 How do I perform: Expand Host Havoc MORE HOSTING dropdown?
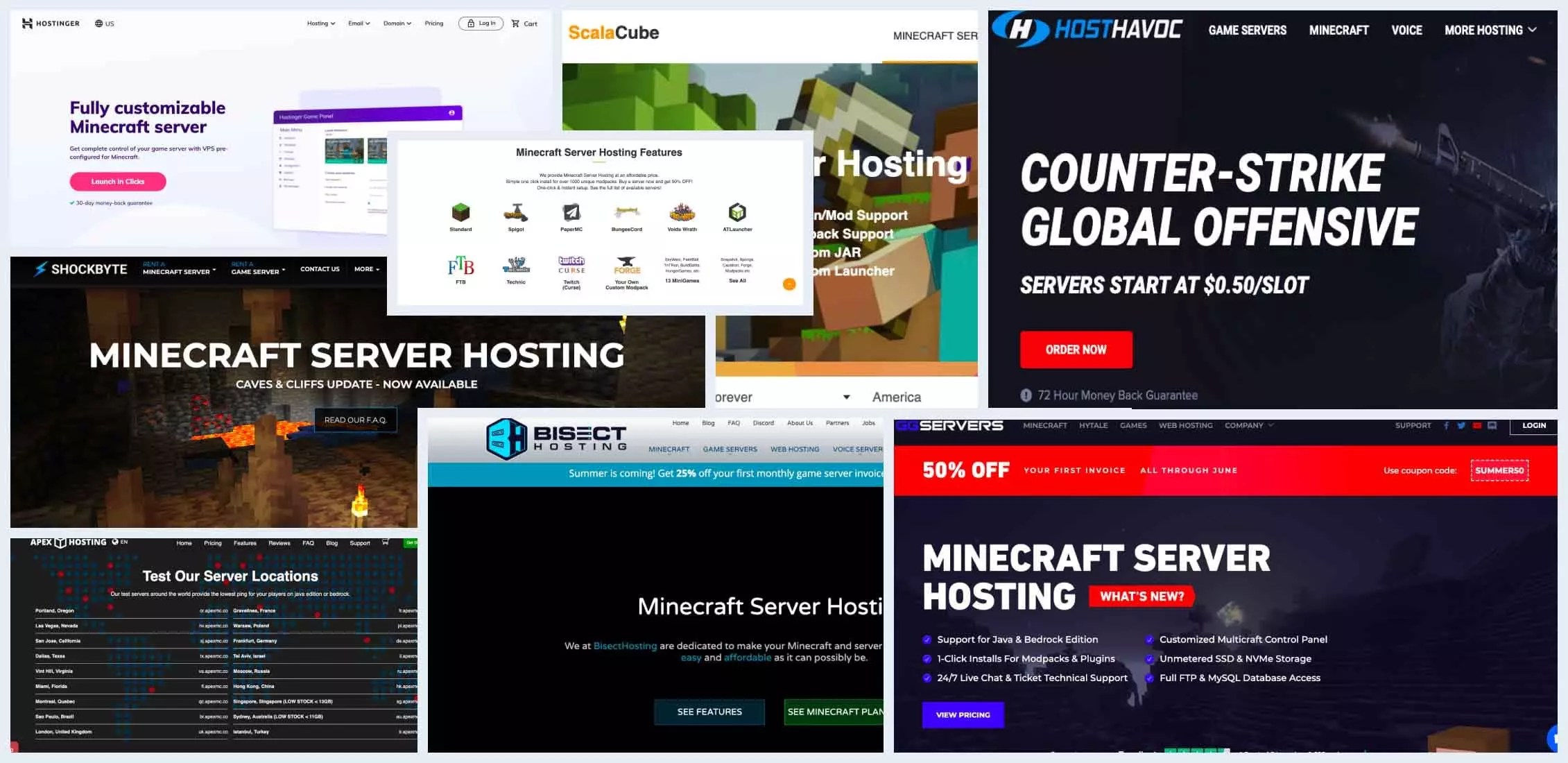tap(1490, 30)
